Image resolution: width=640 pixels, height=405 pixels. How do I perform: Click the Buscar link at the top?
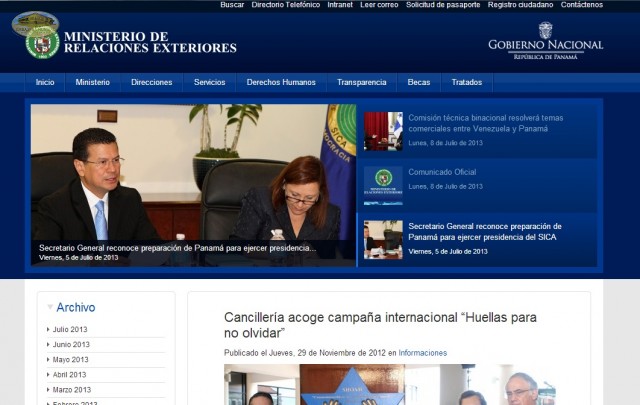pyautogui.click(x=232, y=5)
